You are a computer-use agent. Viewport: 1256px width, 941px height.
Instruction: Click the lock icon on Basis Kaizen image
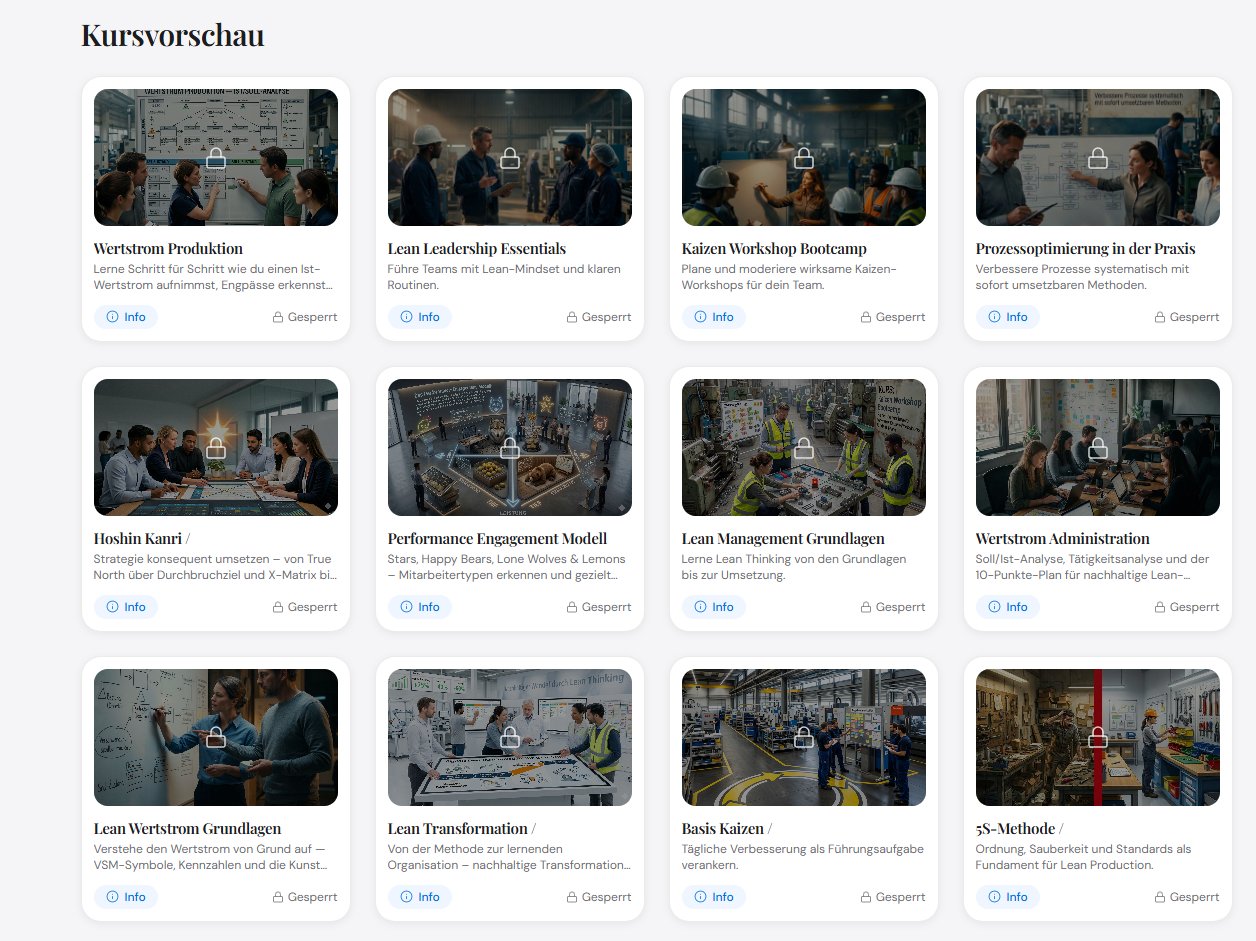pyautogui.click(x=803, y=738)
